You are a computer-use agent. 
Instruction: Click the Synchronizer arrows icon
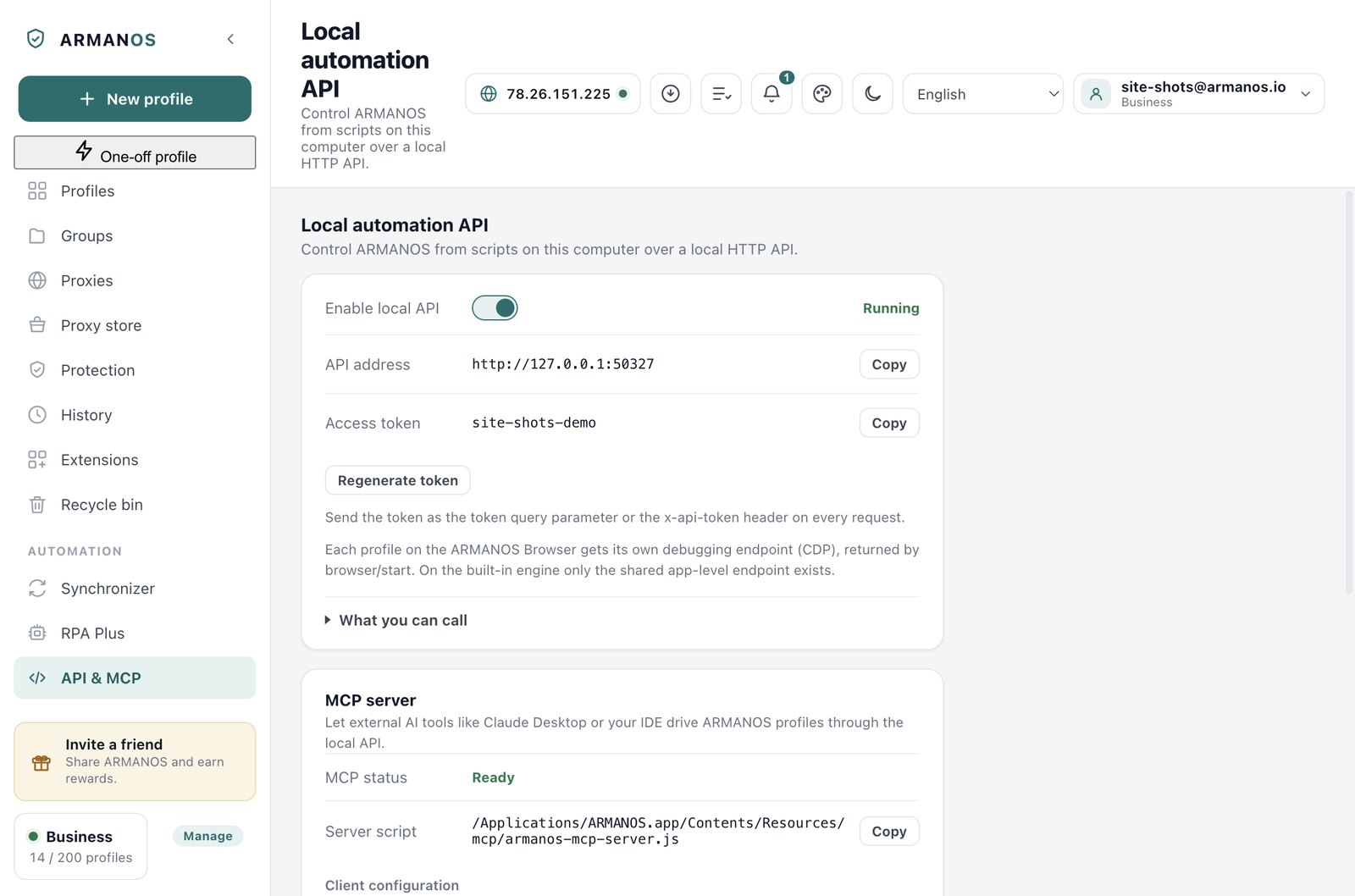[37, 589]
